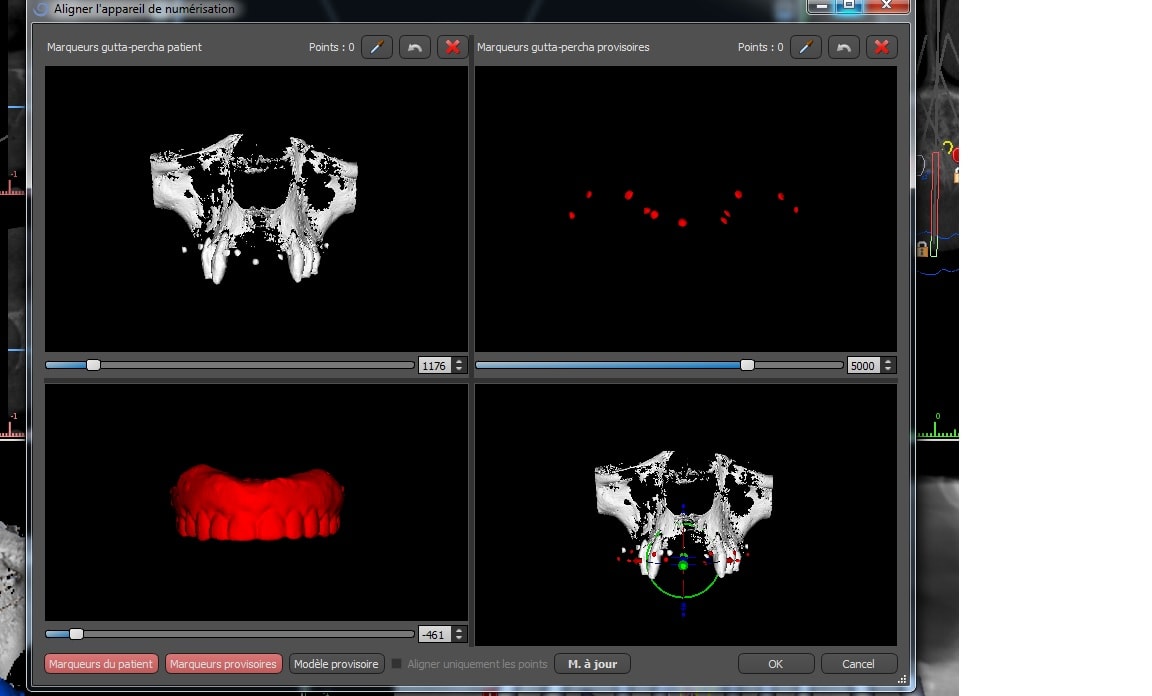The height and width of the screenshot is (696, 1152).
Task: Delete points with patient panel red X
Action: (x=452, y=47)
